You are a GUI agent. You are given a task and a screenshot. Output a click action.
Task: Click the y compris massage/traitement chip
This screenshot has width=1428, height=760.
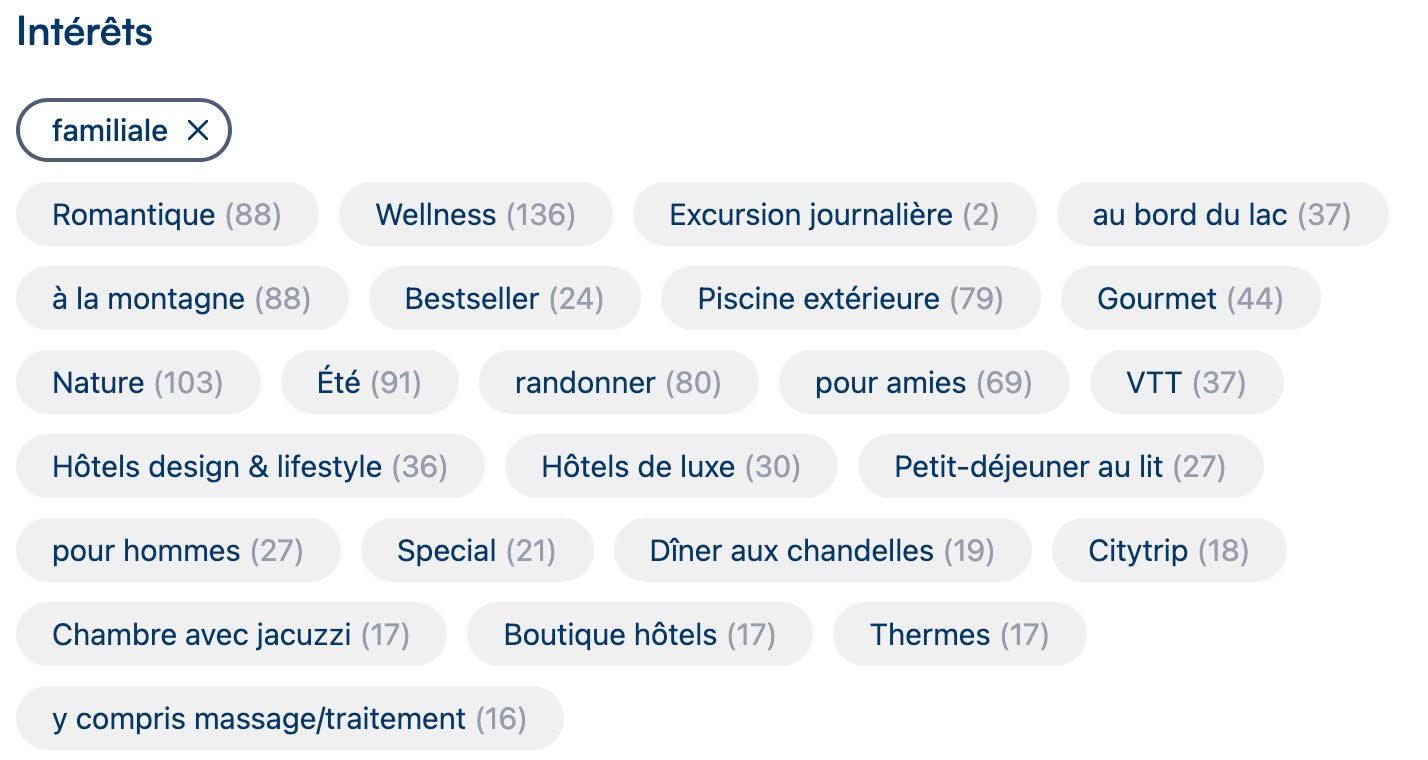(289, 717)
